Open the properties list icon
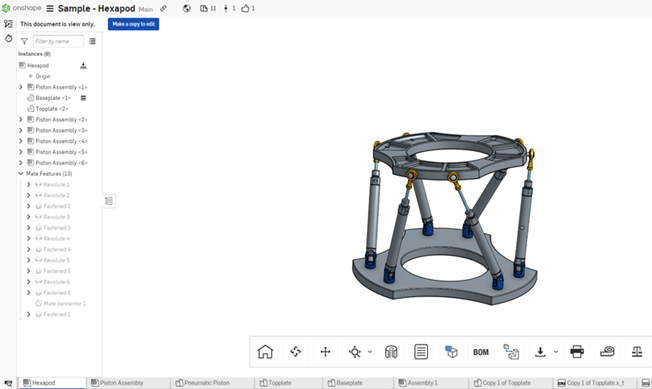Viewport: 652px width, 389px height. coord(421,352)
